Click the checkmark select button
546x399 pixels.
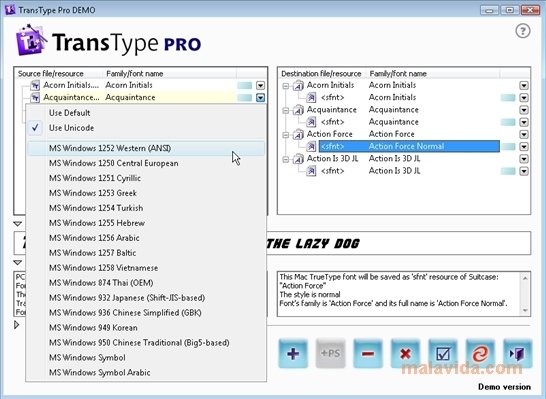coord(443,353)
